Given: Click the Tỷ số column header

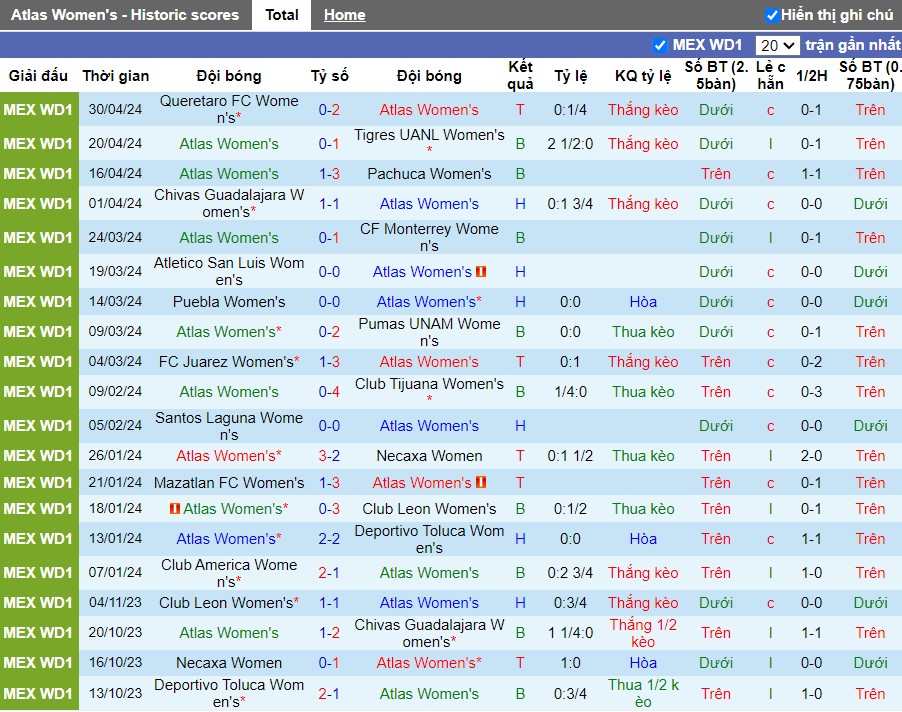Looking at the screenshot, I should point(330,76).
